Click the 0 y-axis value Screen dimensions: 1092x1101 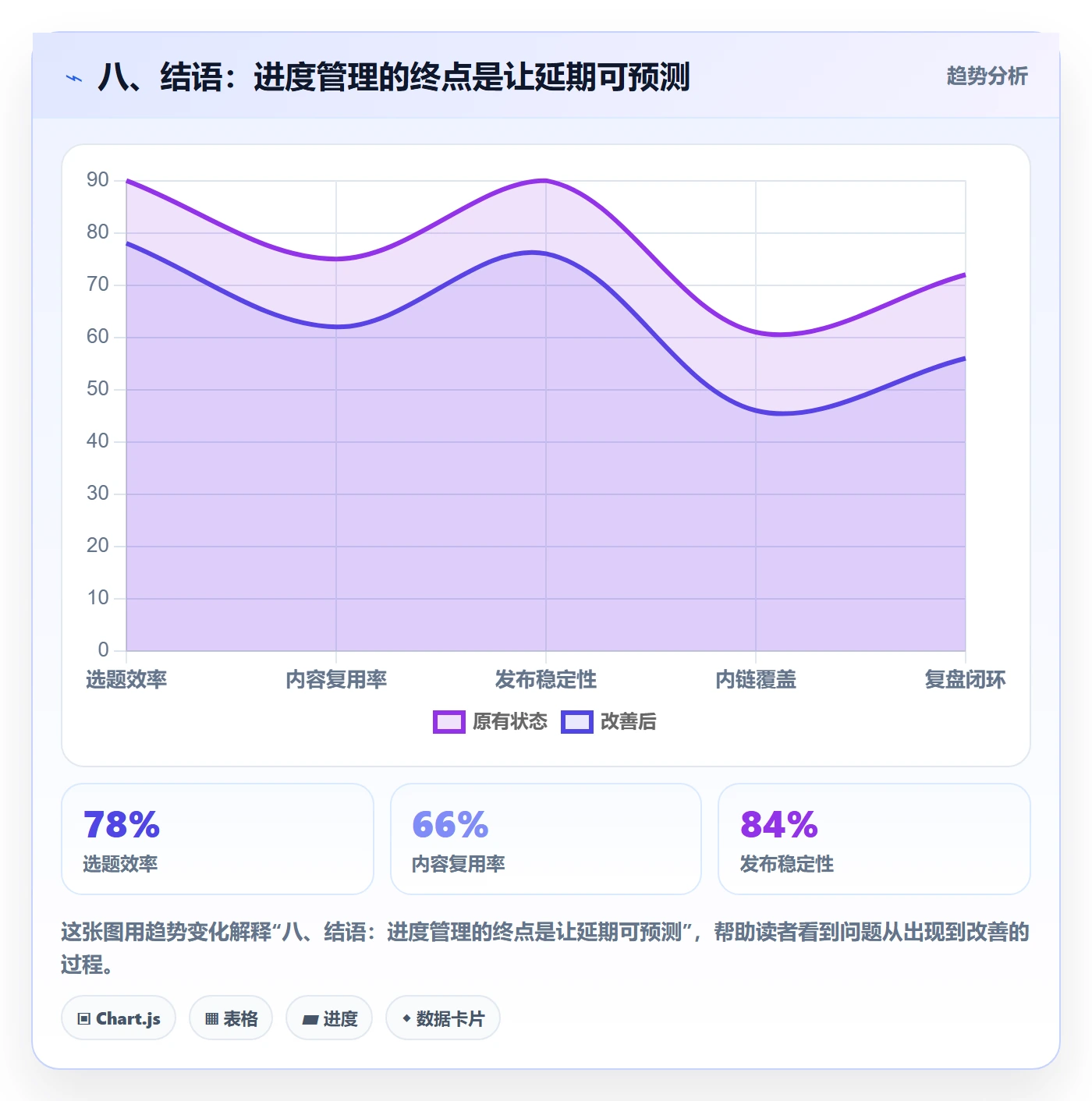[x=103, y=650]
